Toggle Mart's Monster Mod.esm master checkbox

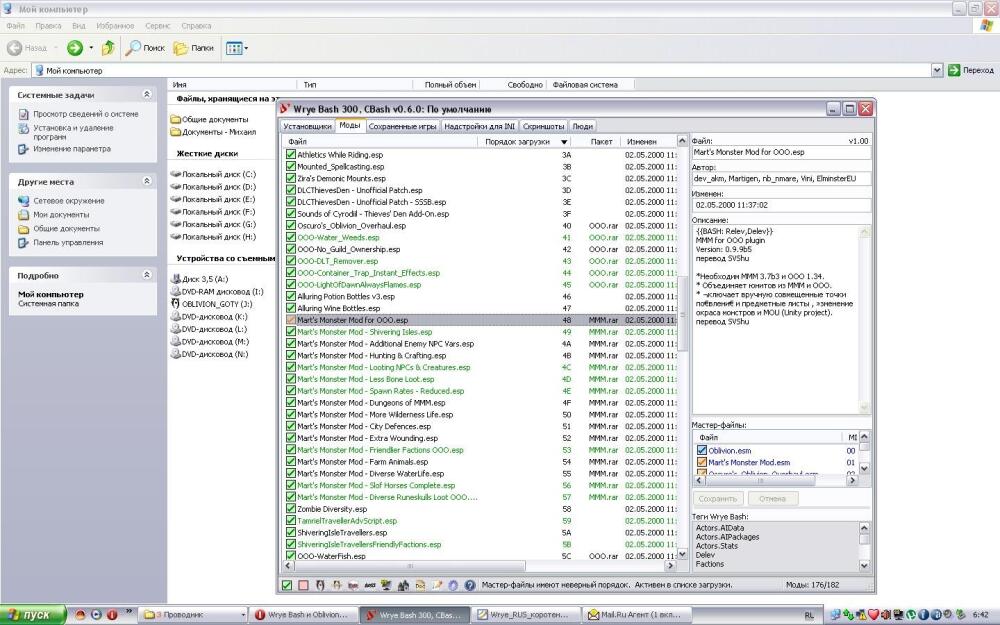click(x=702, y=462)
